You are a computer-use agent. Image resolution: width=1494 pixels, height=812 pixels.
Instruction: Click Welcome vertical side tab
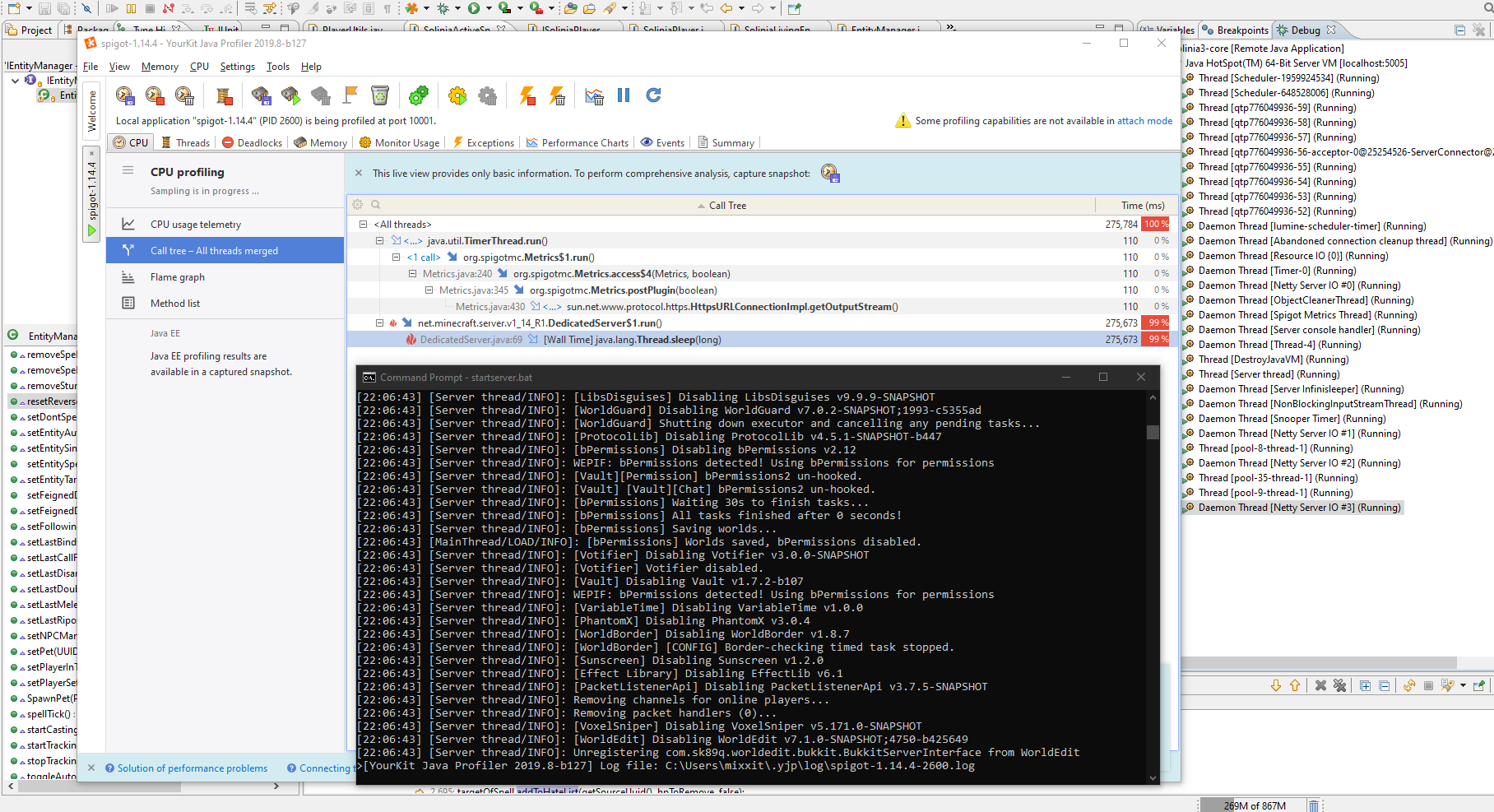point(92,111)
